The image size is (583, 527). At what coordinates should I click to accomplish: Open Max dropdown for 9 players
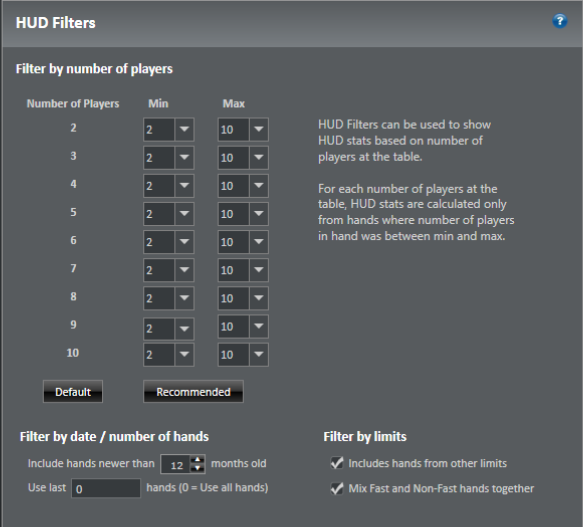[x=243, y=327]
